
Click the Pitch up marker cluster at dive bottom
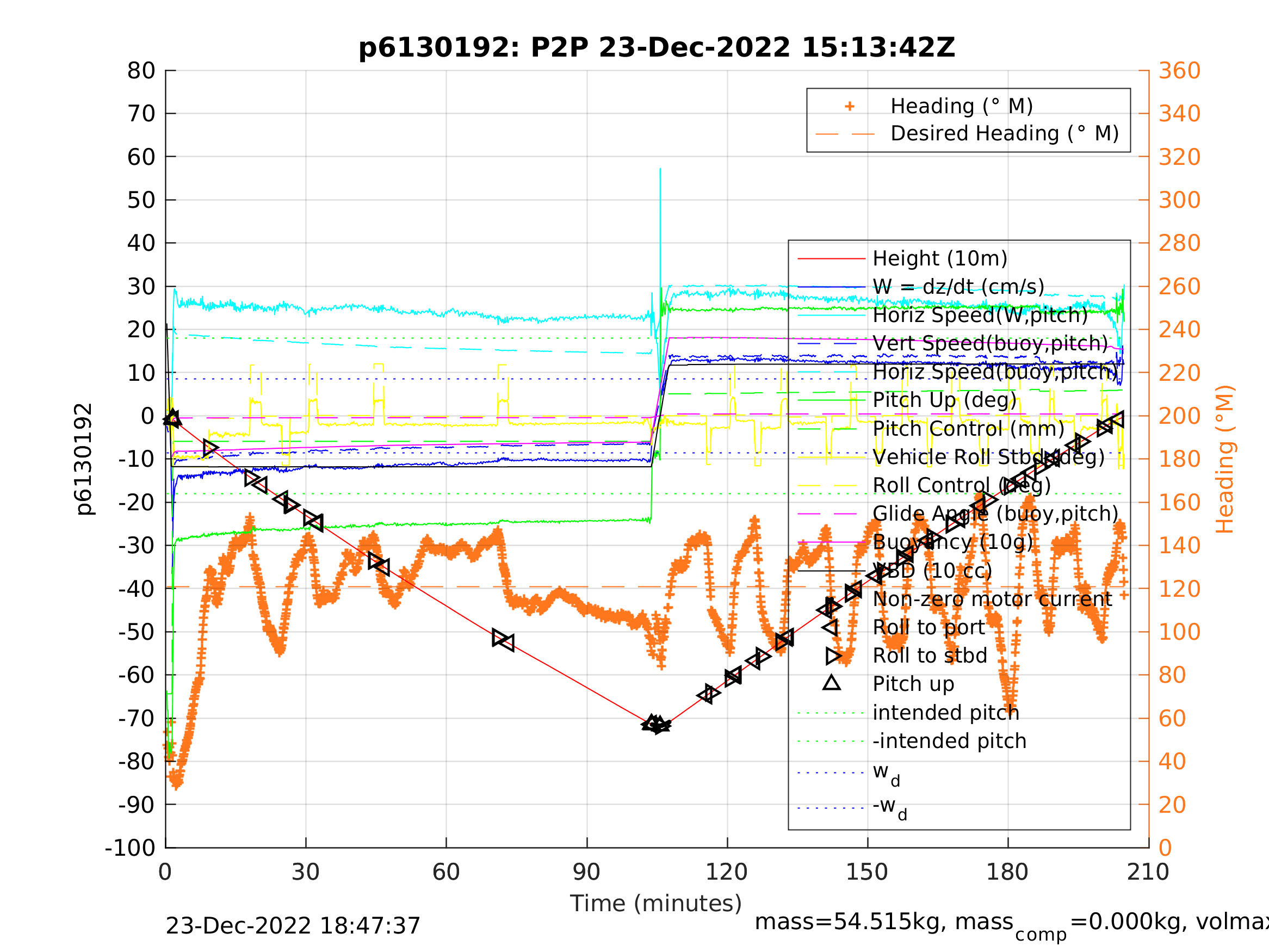tap(655, 724)
